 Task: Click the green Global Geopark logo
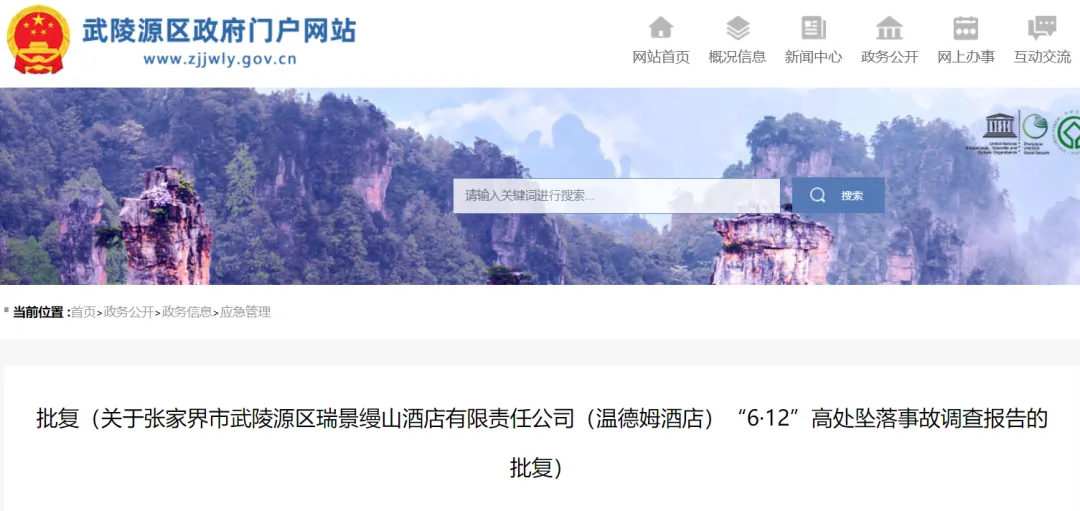[x=1035, y=133]
